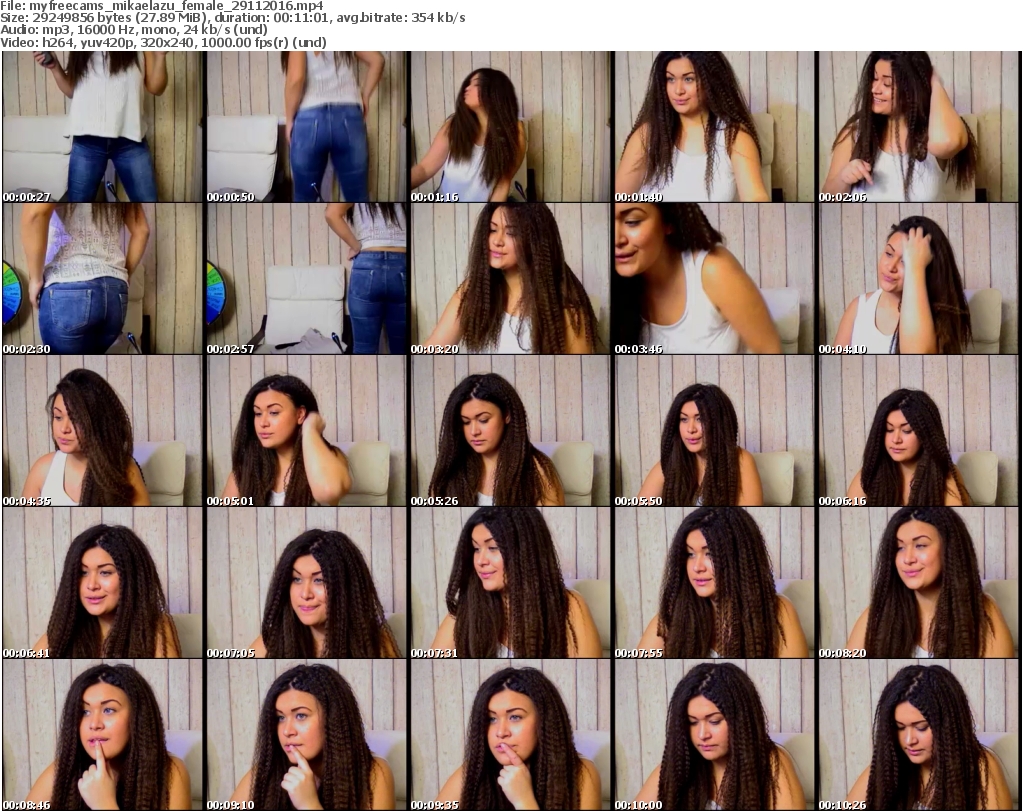Choose the thumbnail labeled 00:09:35
The height and width of the screenshot is (811, 1024).
510,735
